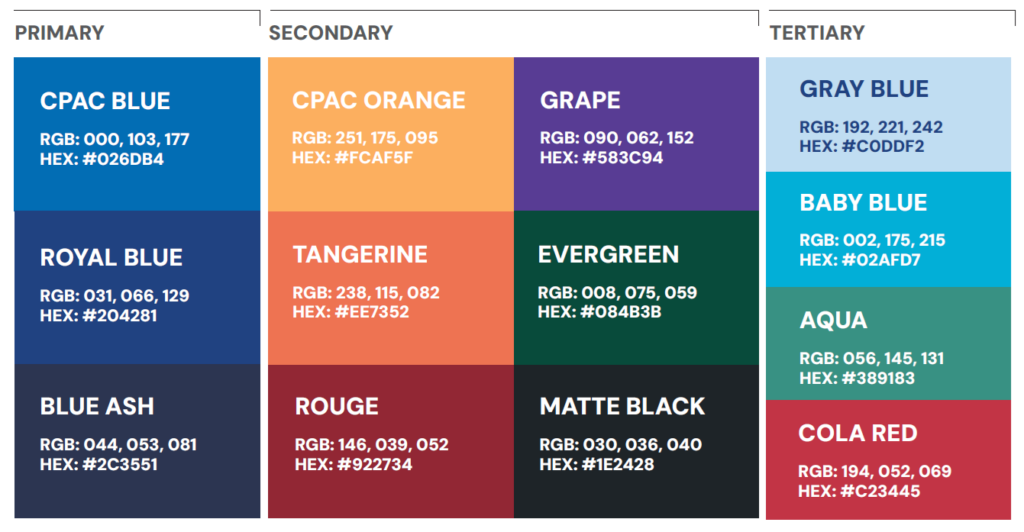Click the Tangerine color block
The image size is (1024, 532).
391,287
